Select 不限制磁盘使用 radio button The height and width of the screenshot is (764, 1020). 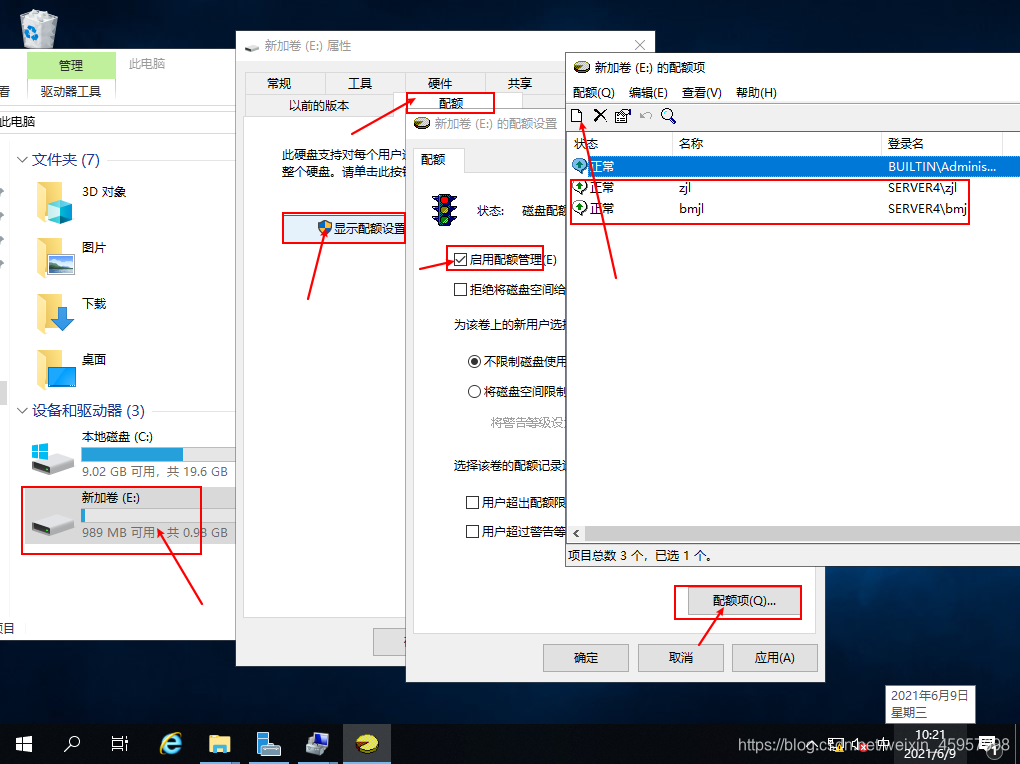pyautogui.click(x=474, y=361)
